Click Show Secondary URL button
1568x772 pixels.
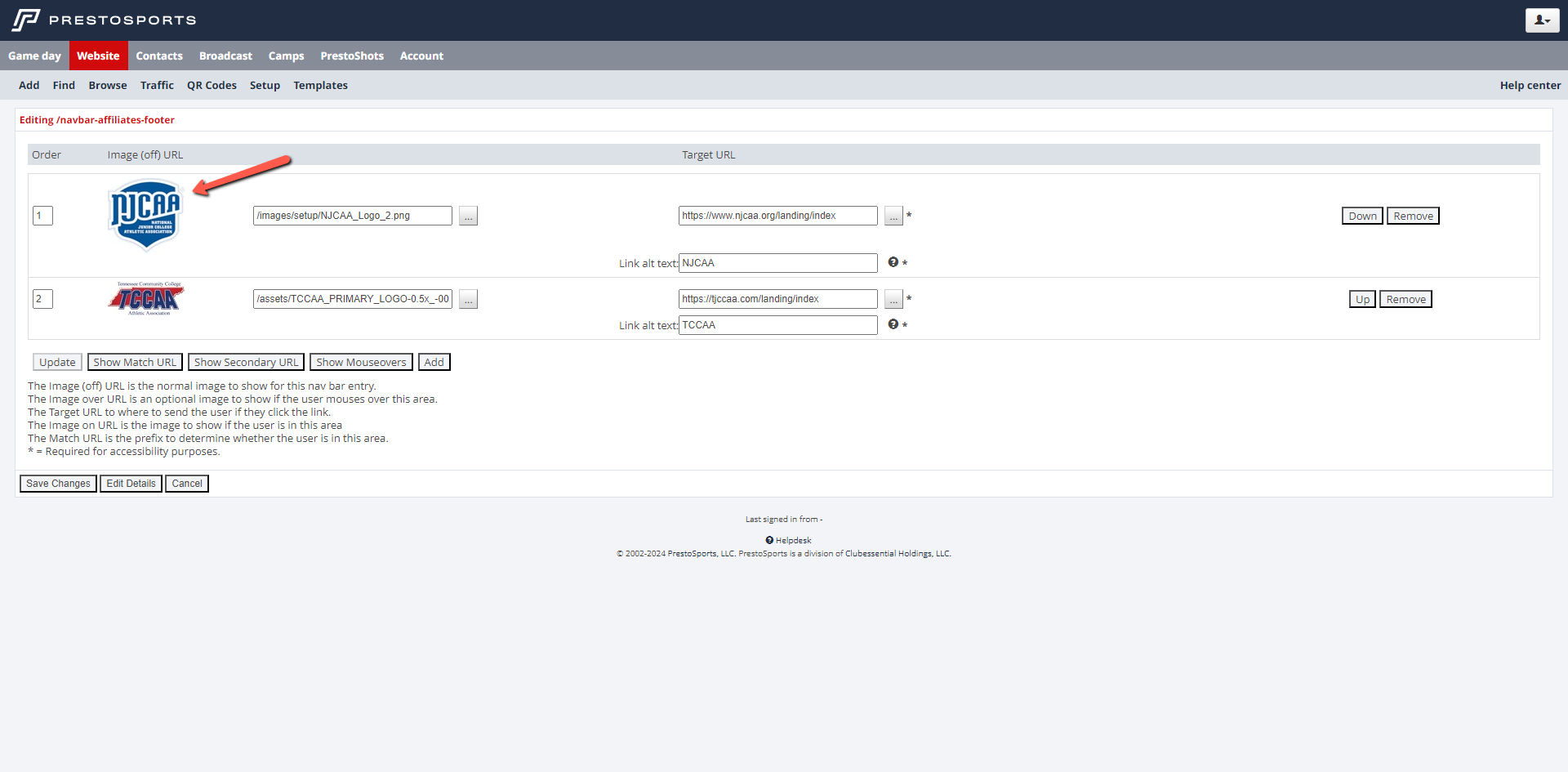pyautogui.click(x=246, y=362)
